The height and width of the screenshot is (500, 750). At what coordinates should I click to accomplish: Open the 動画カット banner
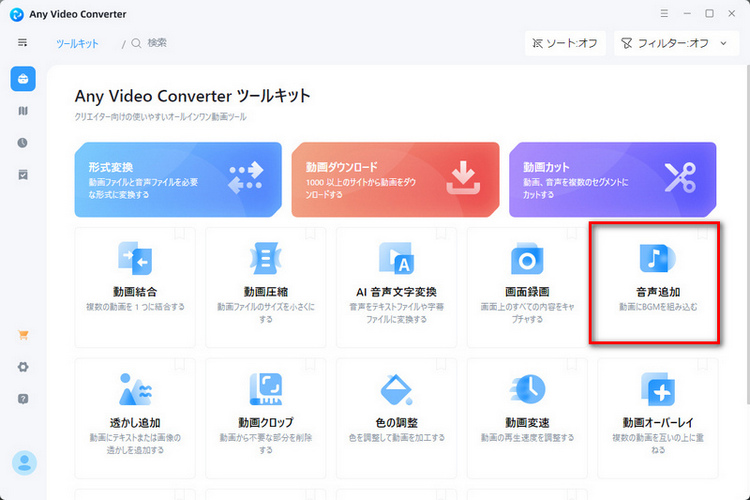point(613,179)
